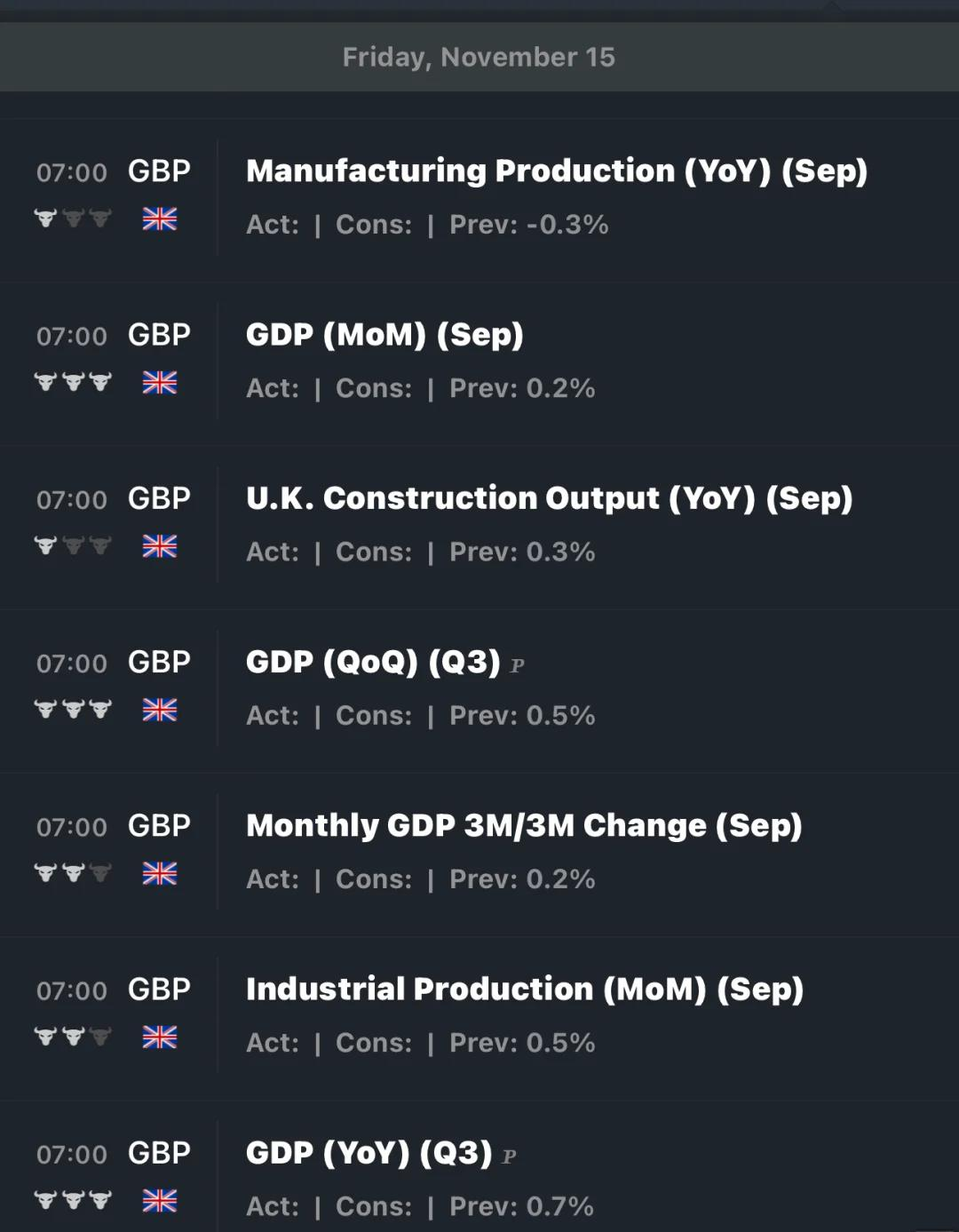
Task: Click three-bull importance rating for GDP (MoM)
Action: 73,383
